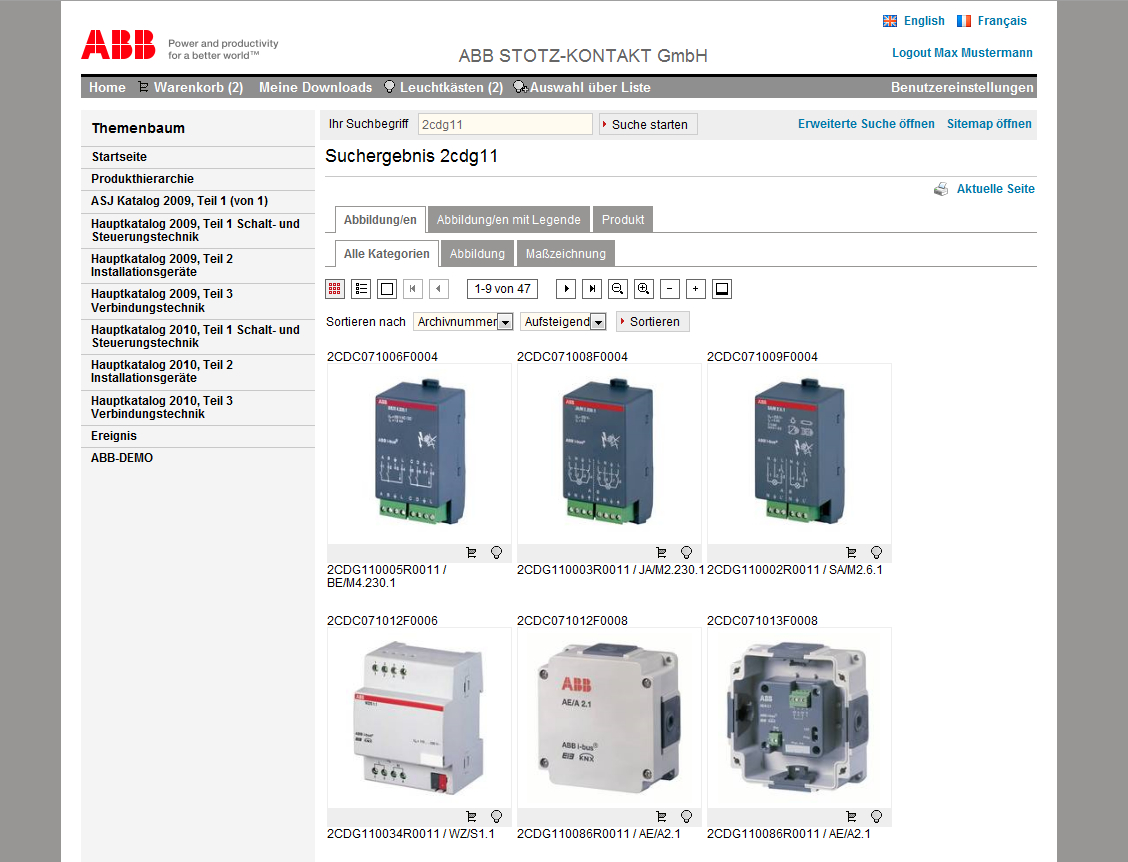This screenshot has width=1128, height=862.
Task: Switch to list view layout
Action: [361, 289]
